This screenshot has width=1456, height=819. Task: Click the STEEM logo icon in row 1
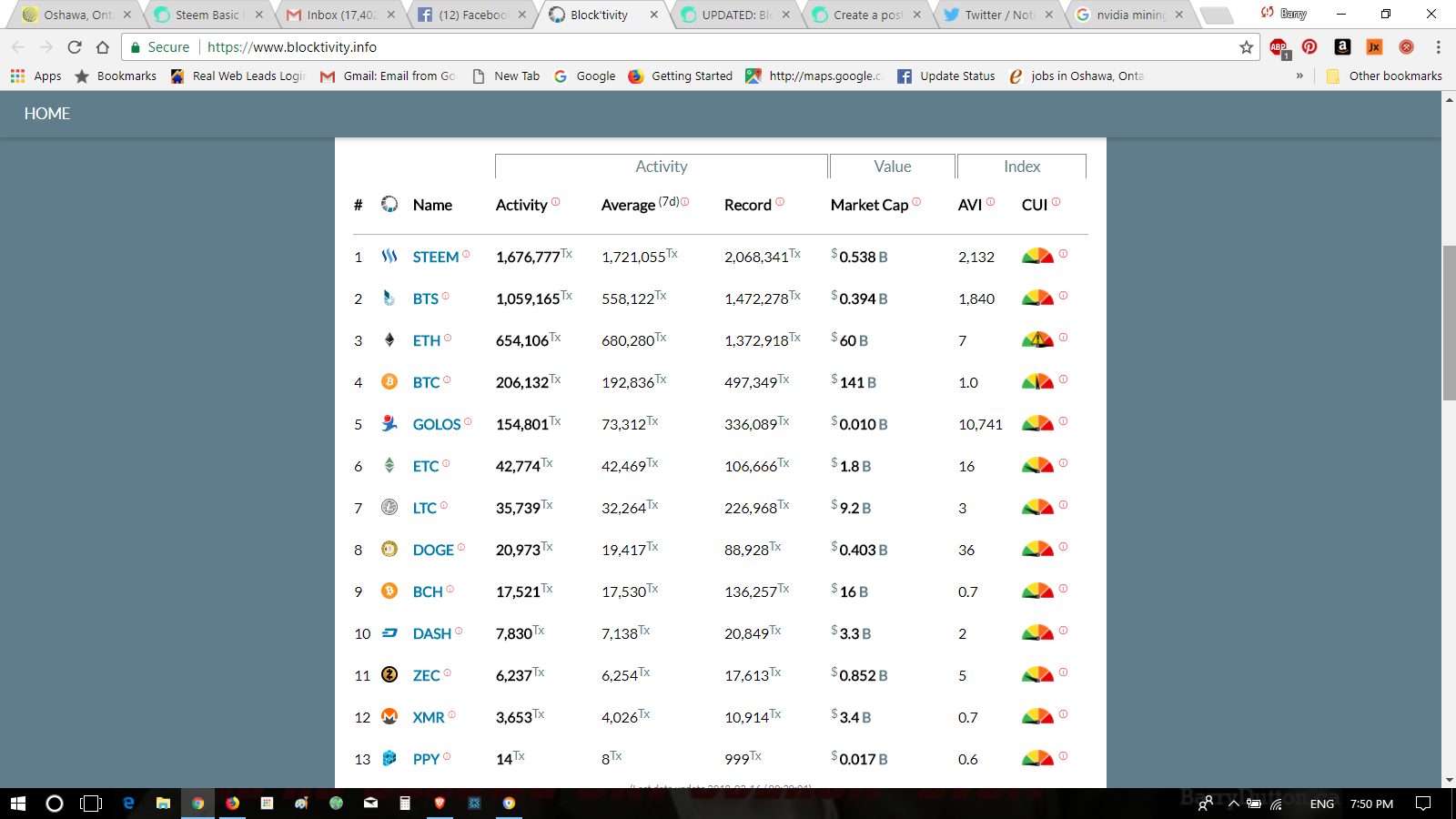[389, 257]
